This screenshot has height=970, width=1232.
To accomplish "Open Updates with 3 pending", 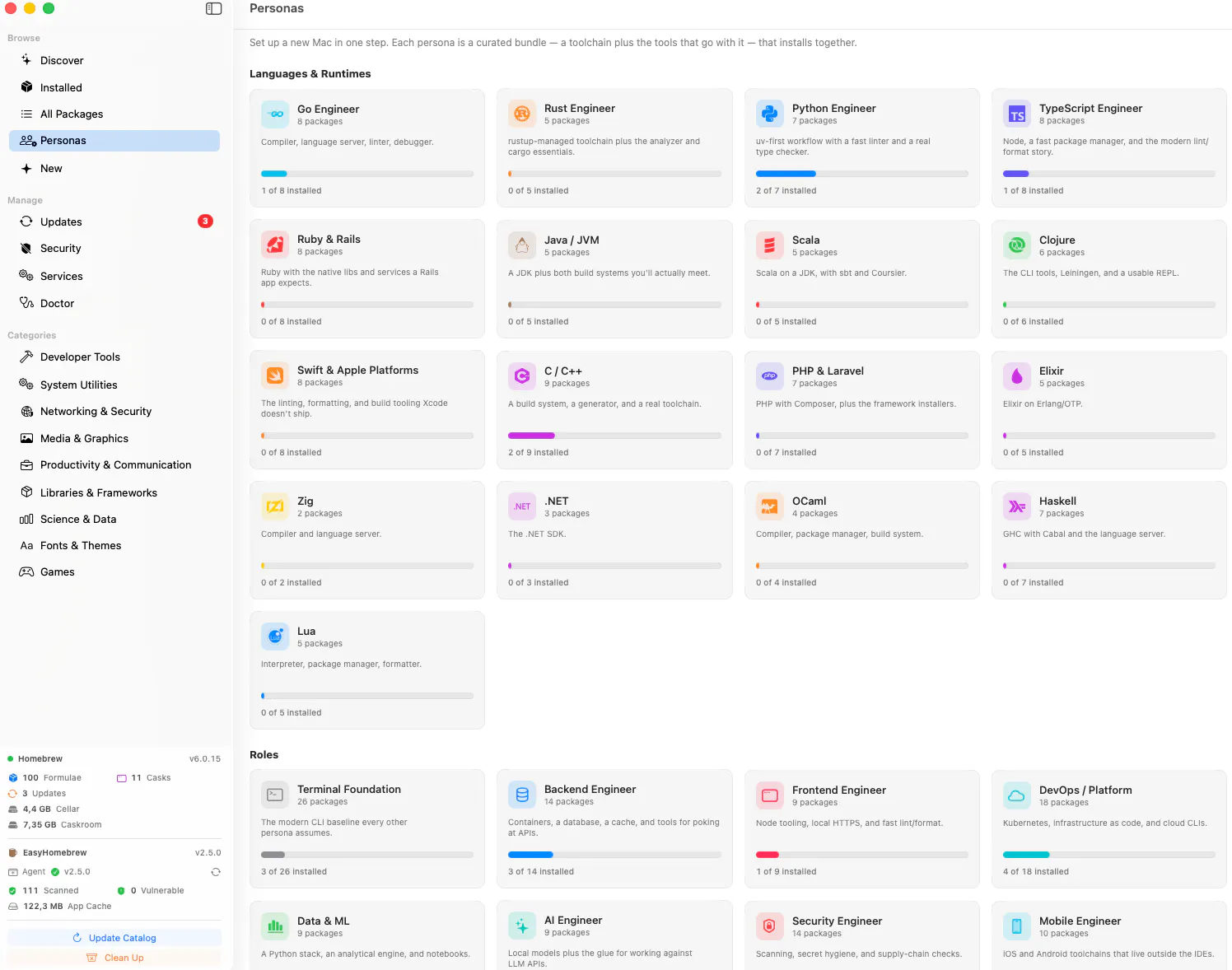I will click(114, 222).
